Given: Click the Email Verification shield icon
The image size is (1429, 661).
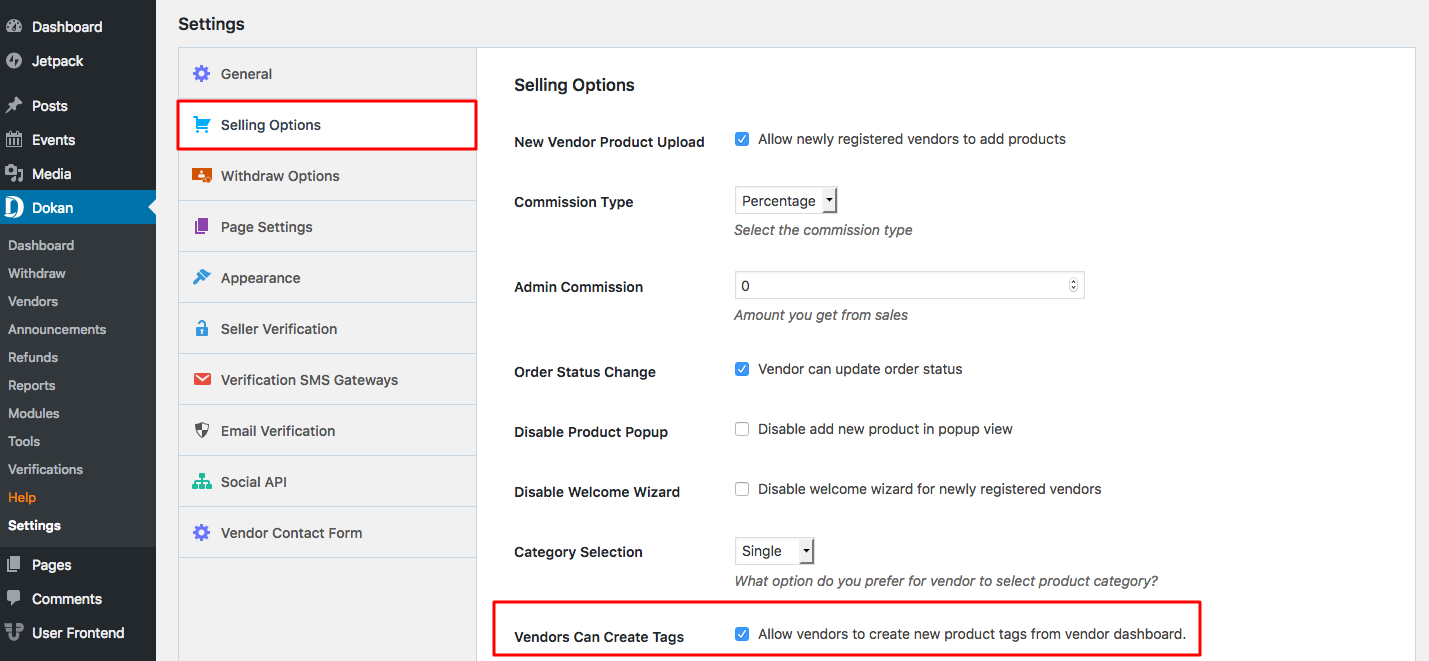Looking at the screenshot, I should pyautogui.click(x=202, y=431).
